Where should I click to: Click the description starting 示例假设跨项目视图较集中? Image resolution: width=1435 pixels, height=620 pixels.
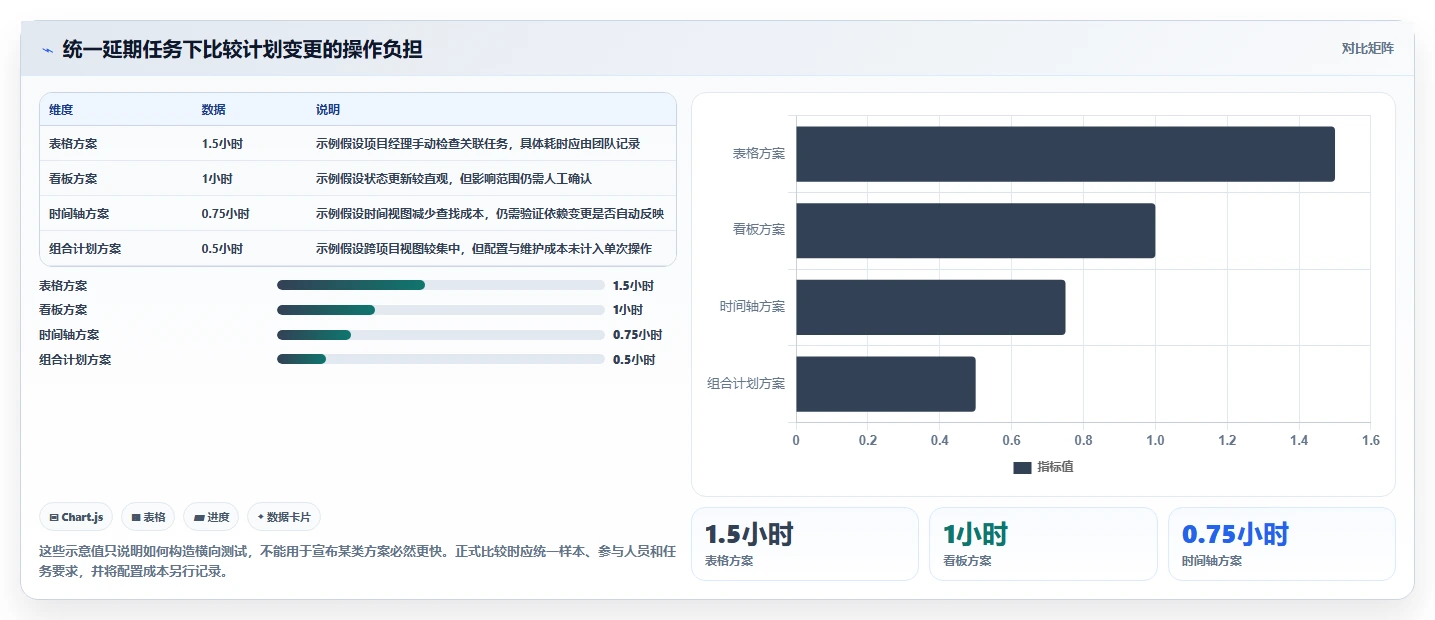click(x=484, y=249)
